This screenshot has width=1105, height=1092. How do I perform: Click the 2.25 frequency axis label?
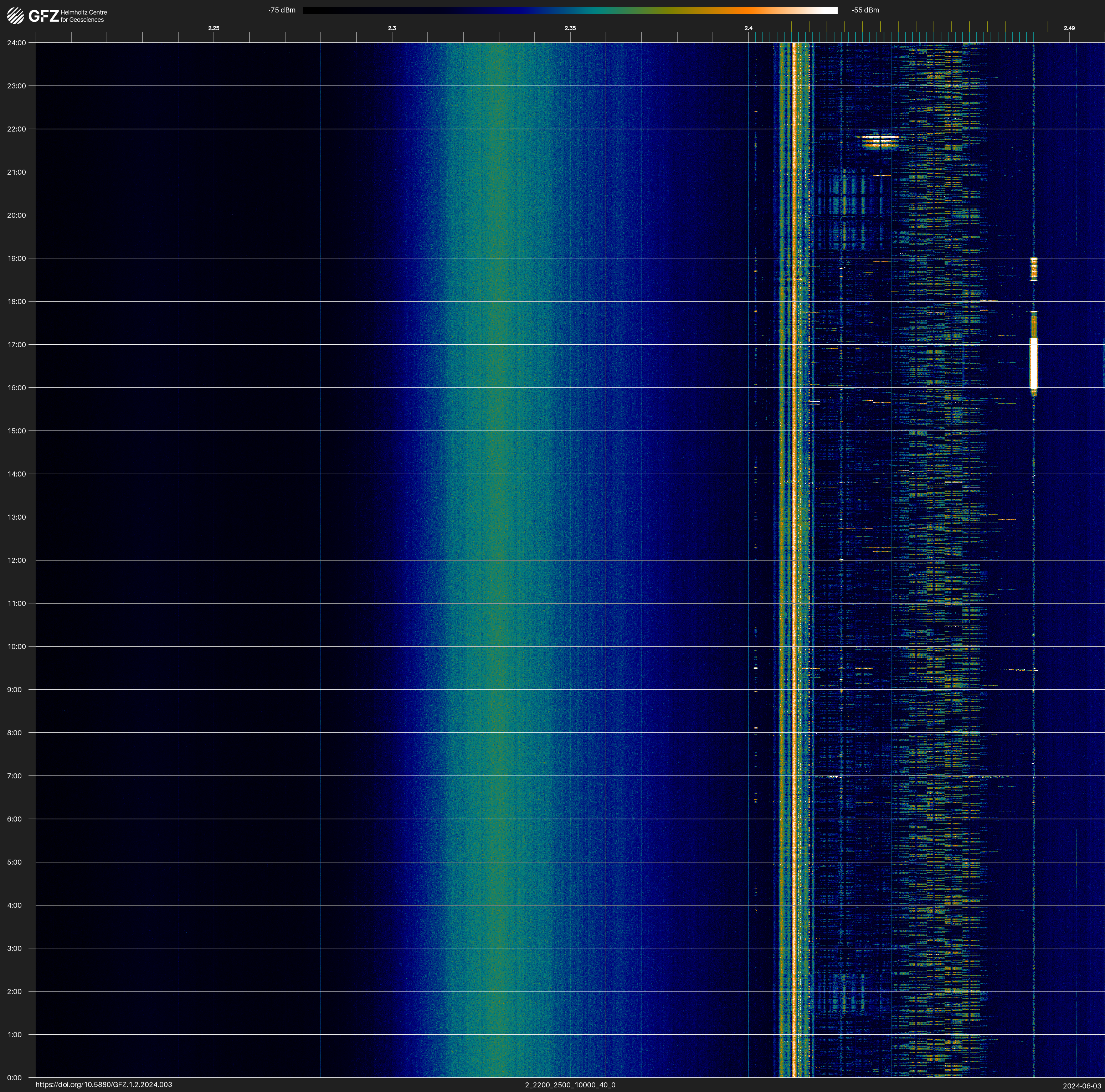213,28
